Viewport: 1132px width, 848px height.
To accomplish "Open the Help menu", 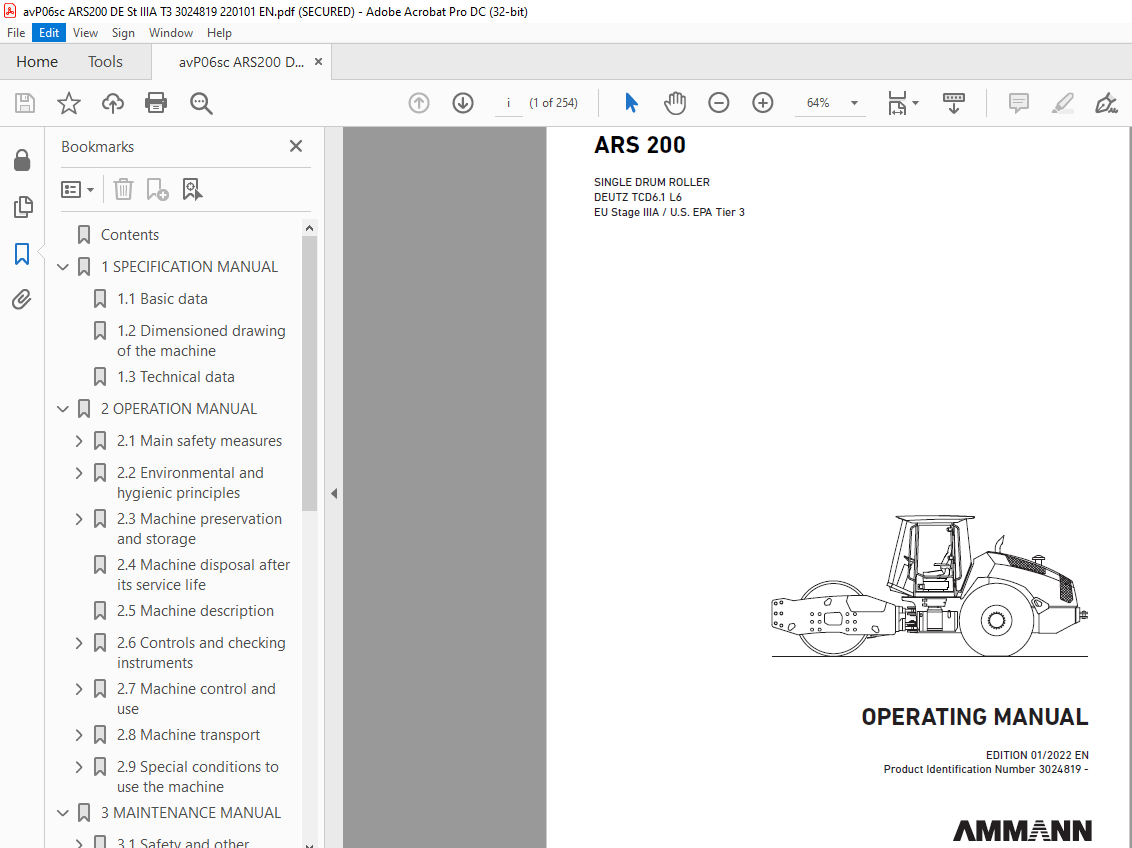I will (x=219, y=33).
